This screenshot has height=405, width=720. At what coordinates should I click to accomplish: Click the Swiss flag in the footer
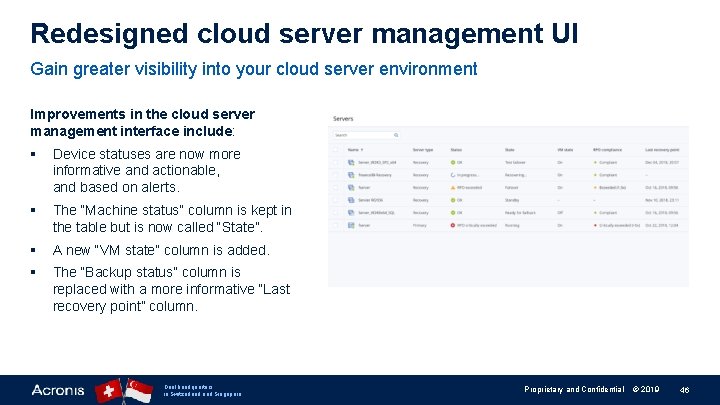108,391
